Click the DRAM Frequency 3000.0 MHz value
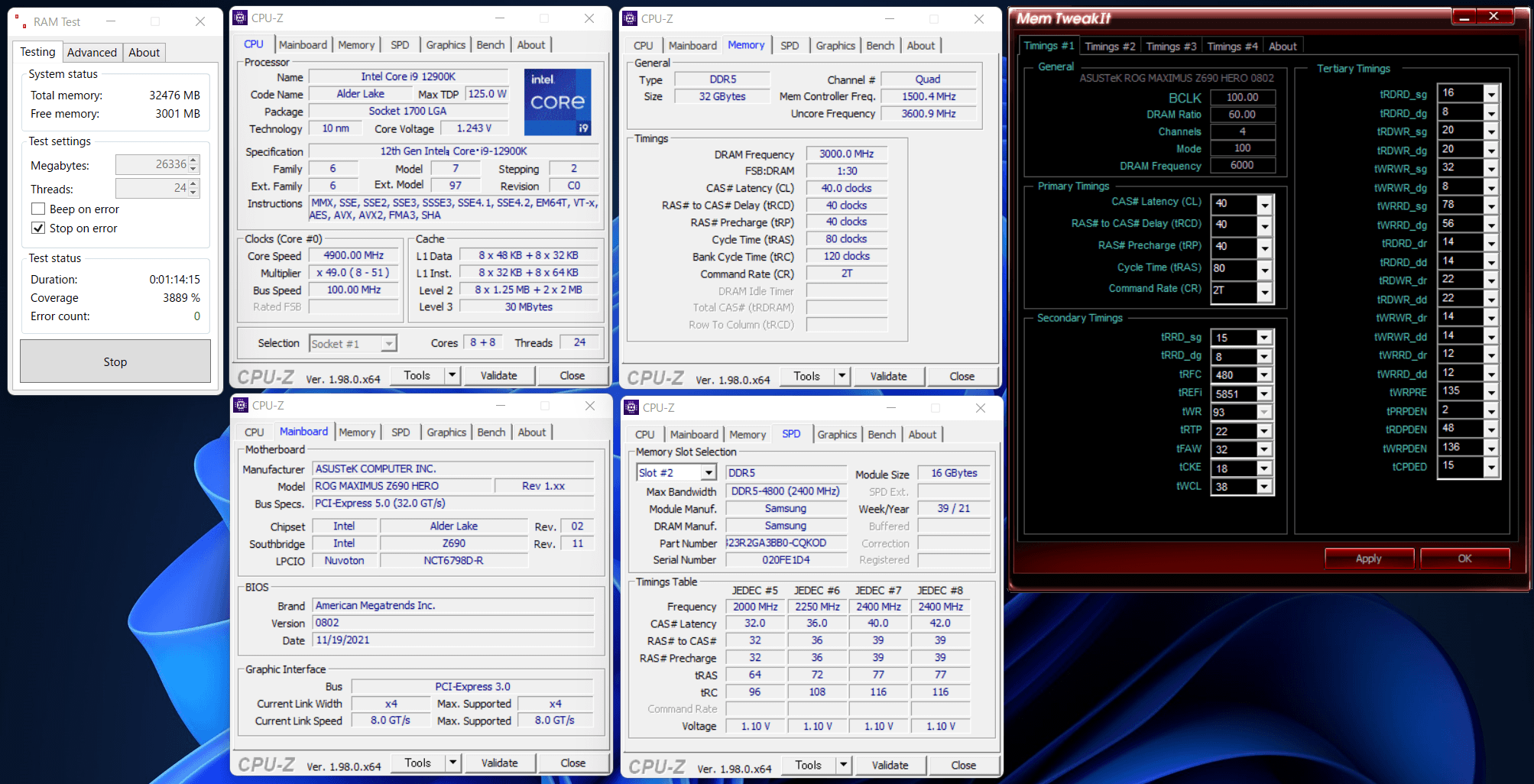The width and height of the screenshot is (1534, 784). point(846,154)
